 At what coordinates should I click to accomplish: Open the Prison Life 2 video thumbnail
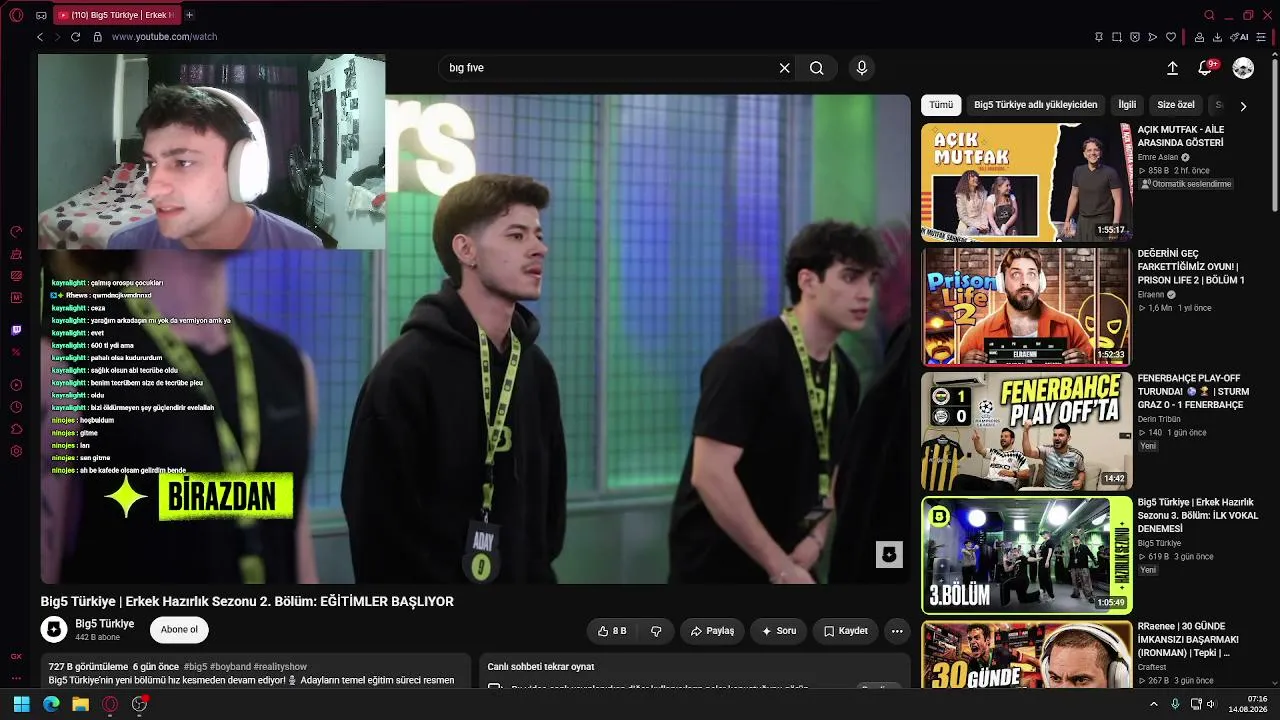click(1026, 306)
